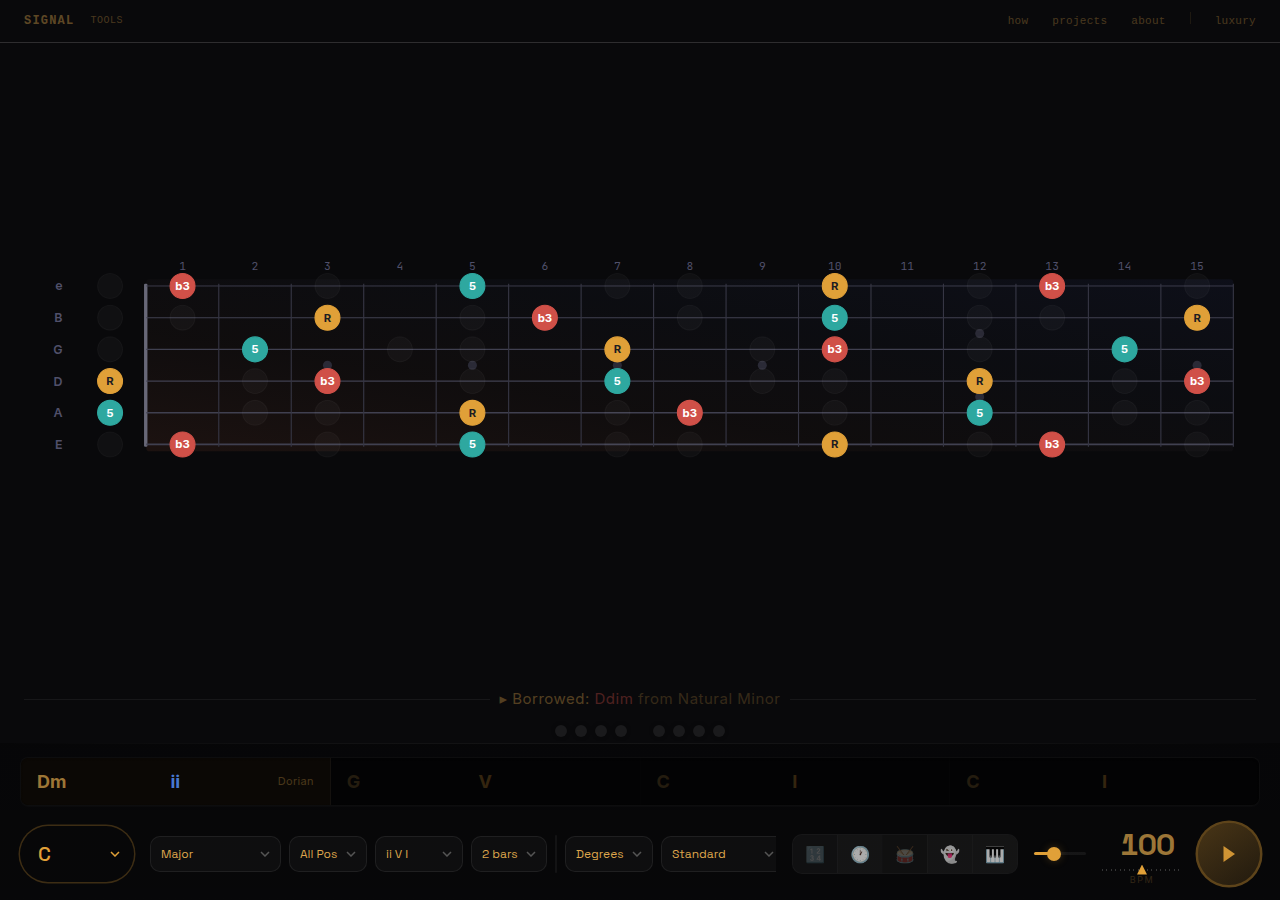Screen dimensions: 1280x900
Task: Adjust the volume slider near BPM
Action: [x=1053, y=854]
